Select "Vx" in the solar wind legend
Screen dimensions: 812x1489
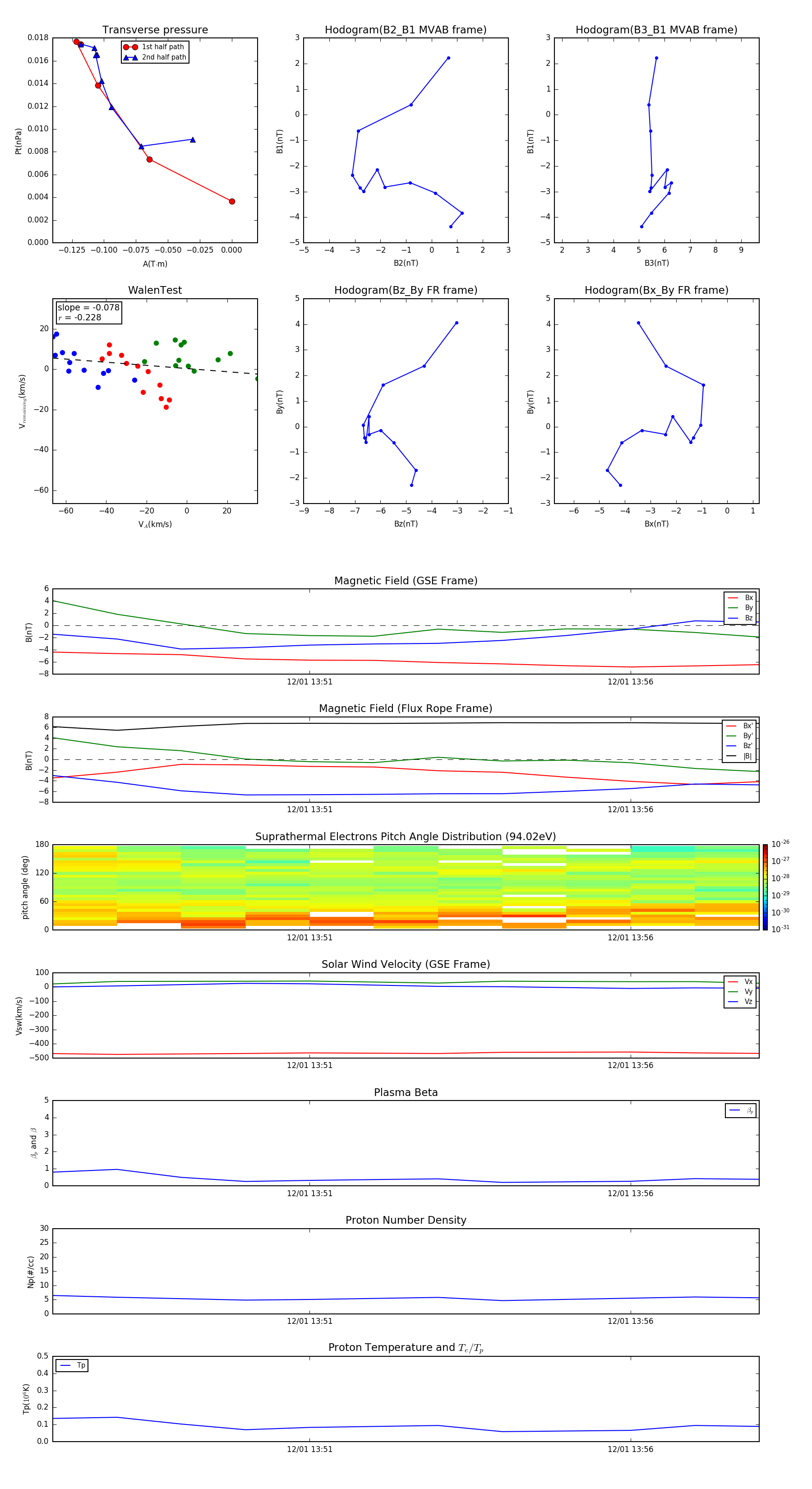pyautogui.click(x=740, y=981)
